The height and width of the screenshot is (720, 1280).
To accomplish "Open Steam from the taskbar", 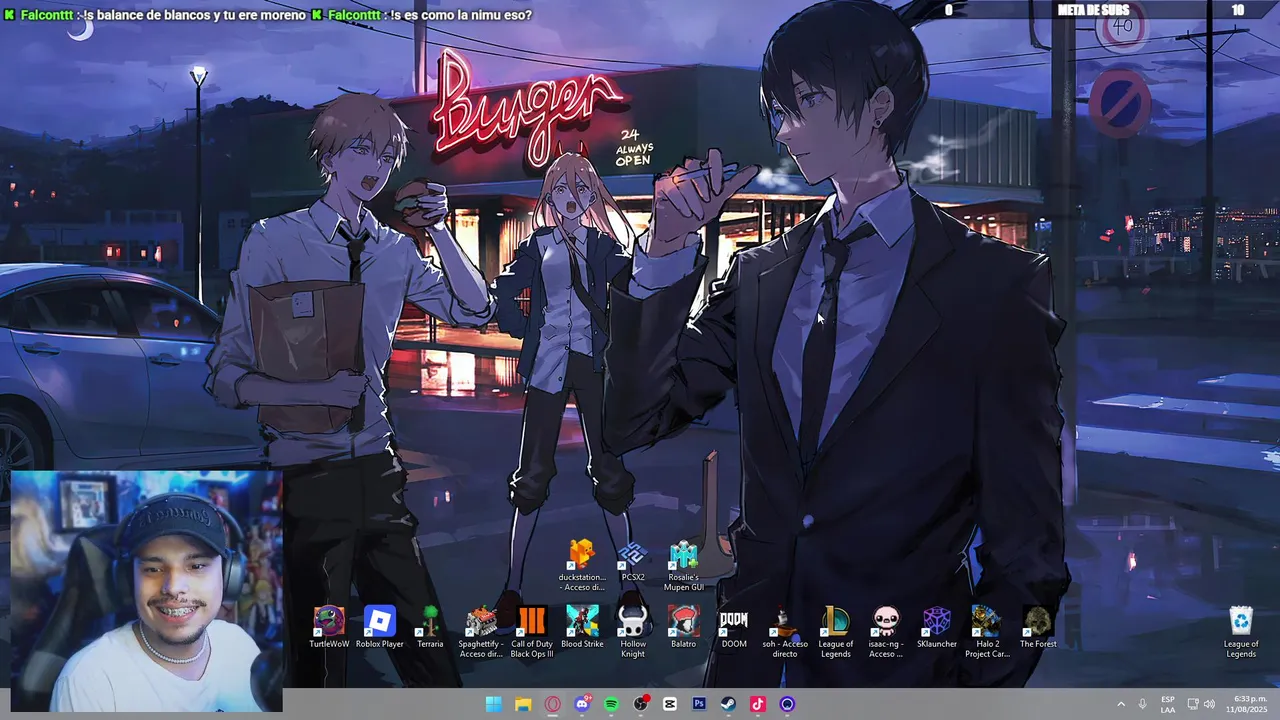I will (x=729, y=704).
